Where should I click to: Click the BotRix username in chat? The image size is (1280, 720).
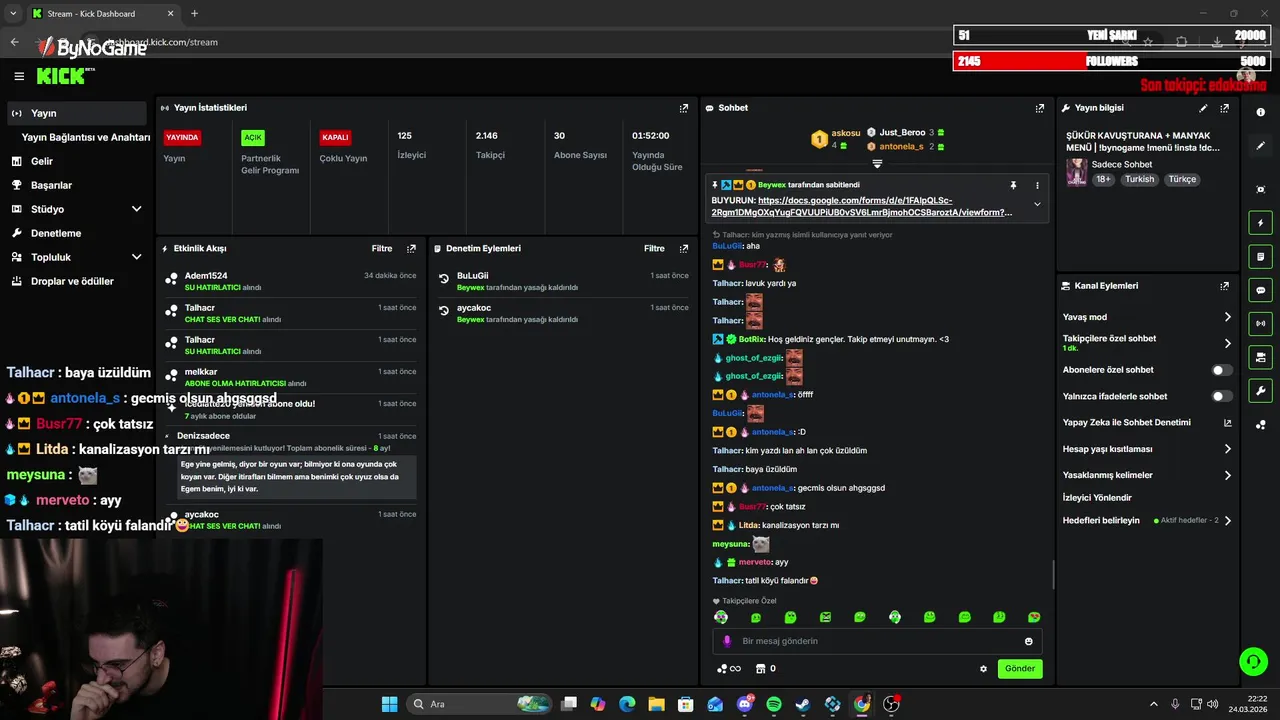[751, 340]
